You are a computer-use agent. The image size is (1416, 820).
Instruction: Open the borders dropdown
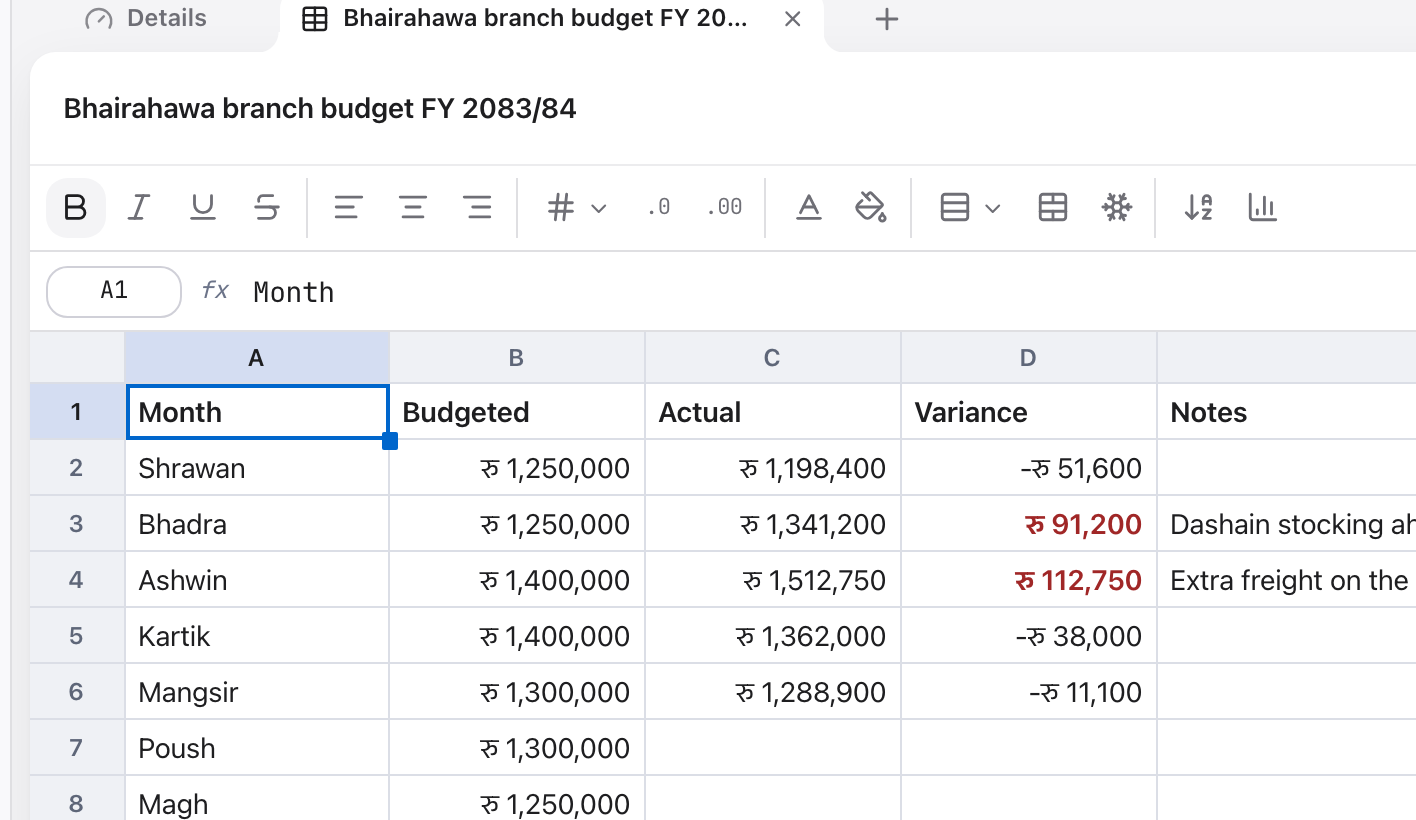tap(970, 208)
